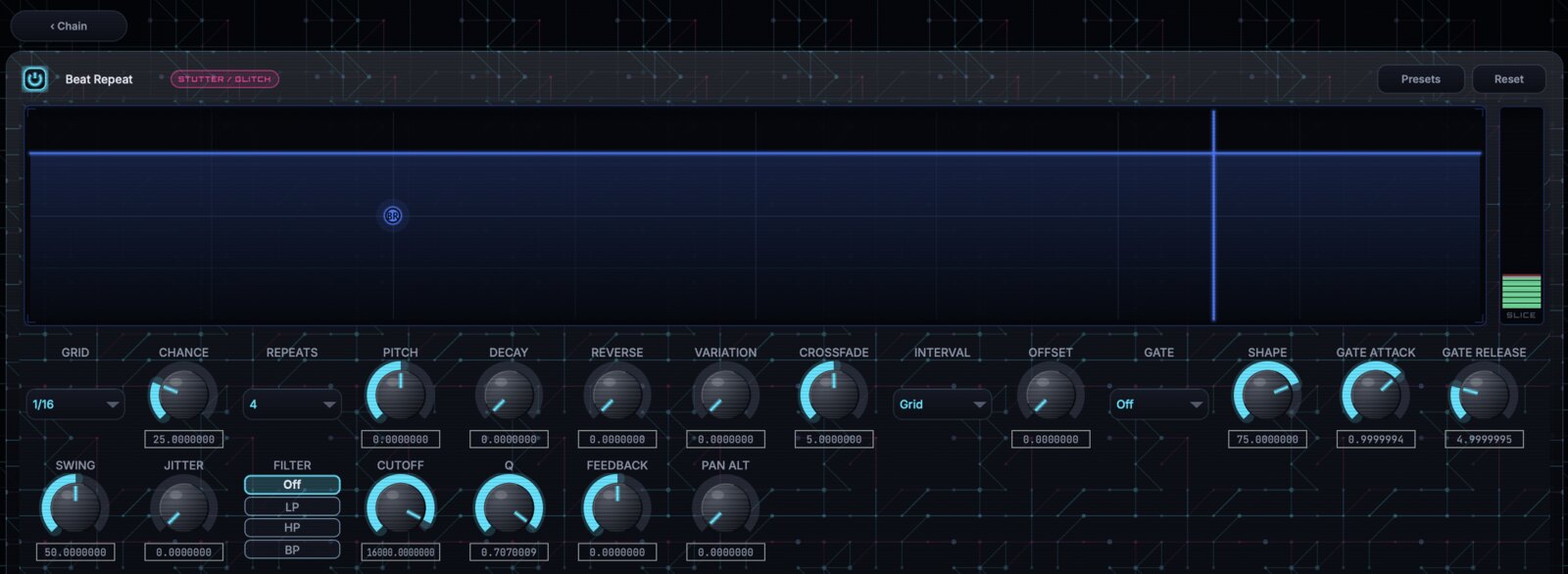This screenshot has width=1568, height=574.
Task: Click the Reverse value field
Action: pos(617,440)
